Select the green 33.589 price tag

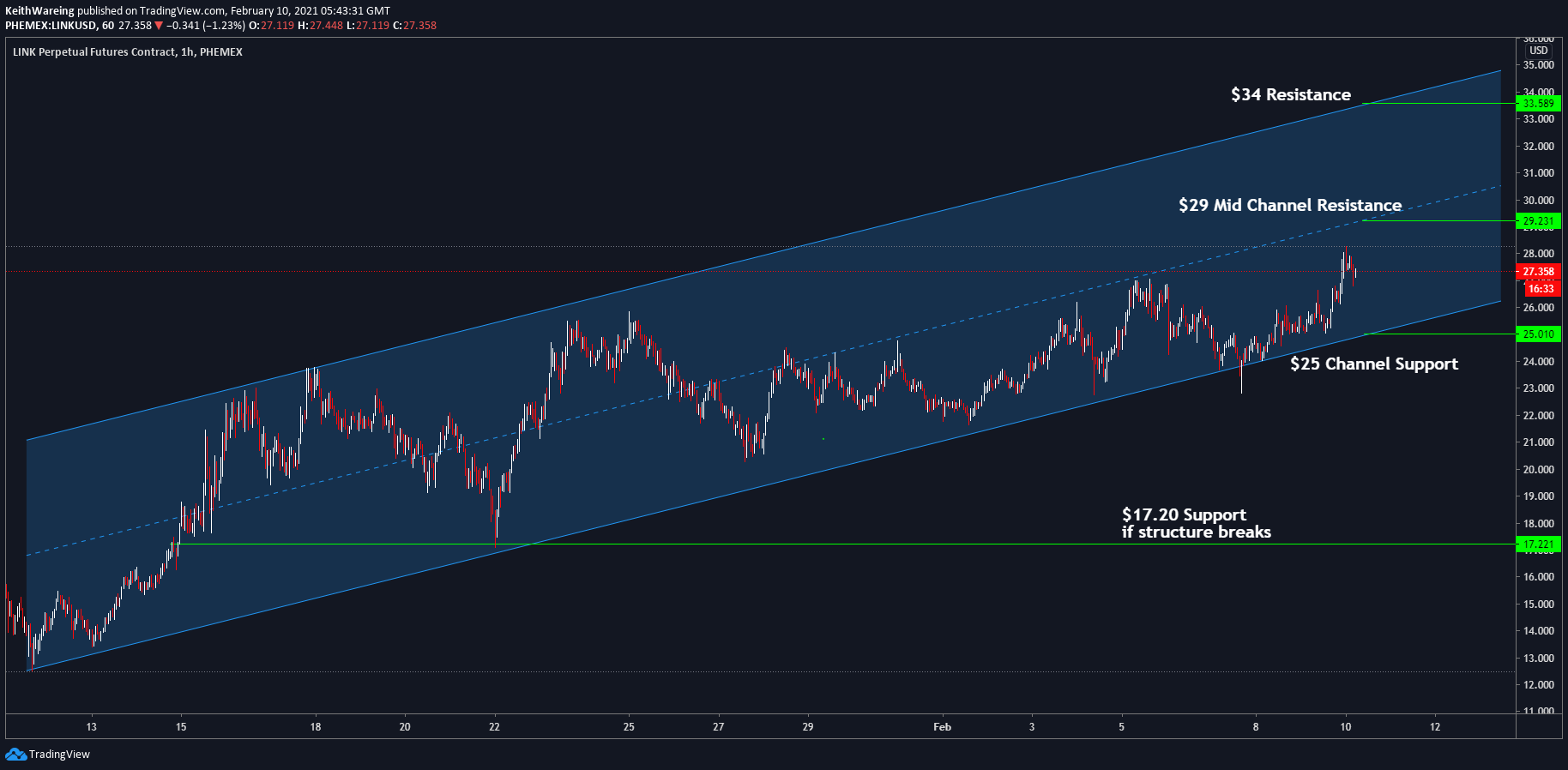tap(1538, 104)
